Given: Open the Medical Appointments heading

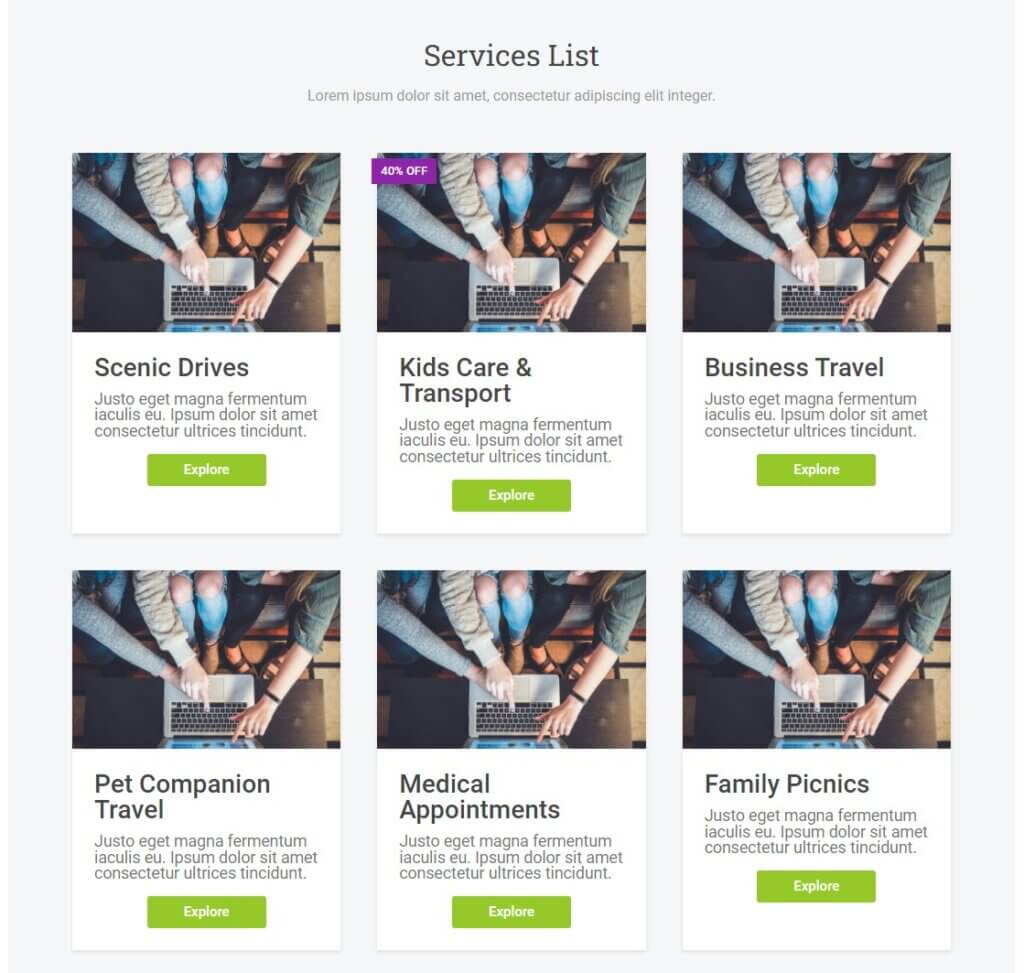Looking at the screenshot, I should click(x=479, y=796).
